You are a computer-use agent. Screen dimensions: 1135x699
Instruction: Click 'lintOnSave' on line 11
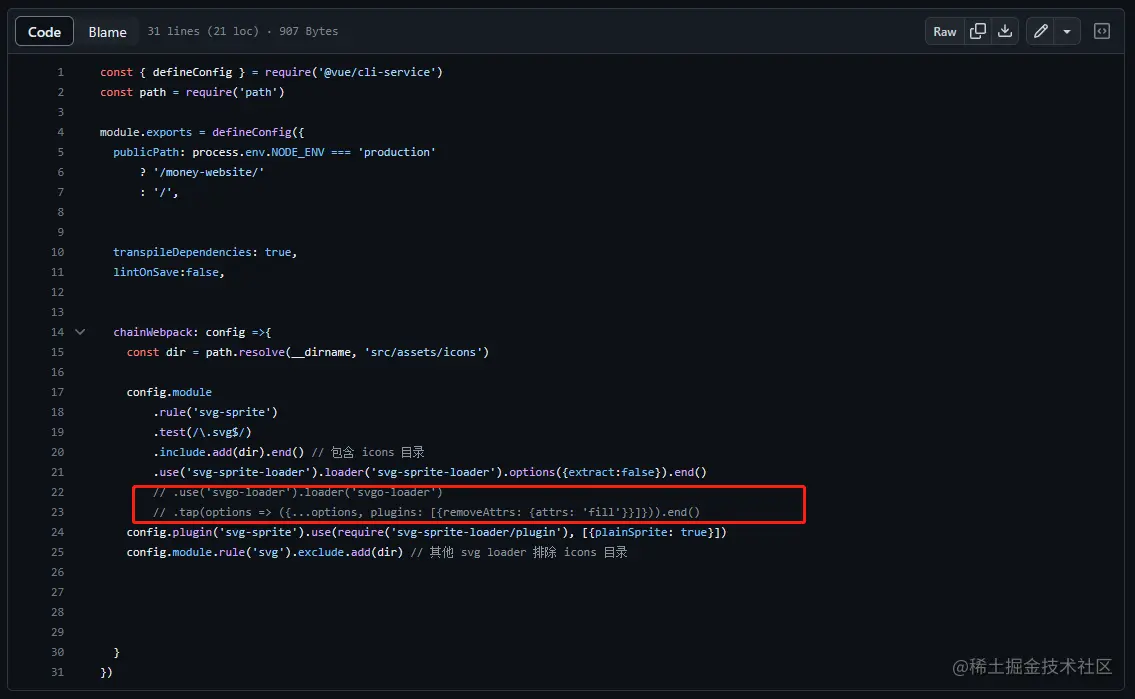pyautogui.click(x=145, y=272)
